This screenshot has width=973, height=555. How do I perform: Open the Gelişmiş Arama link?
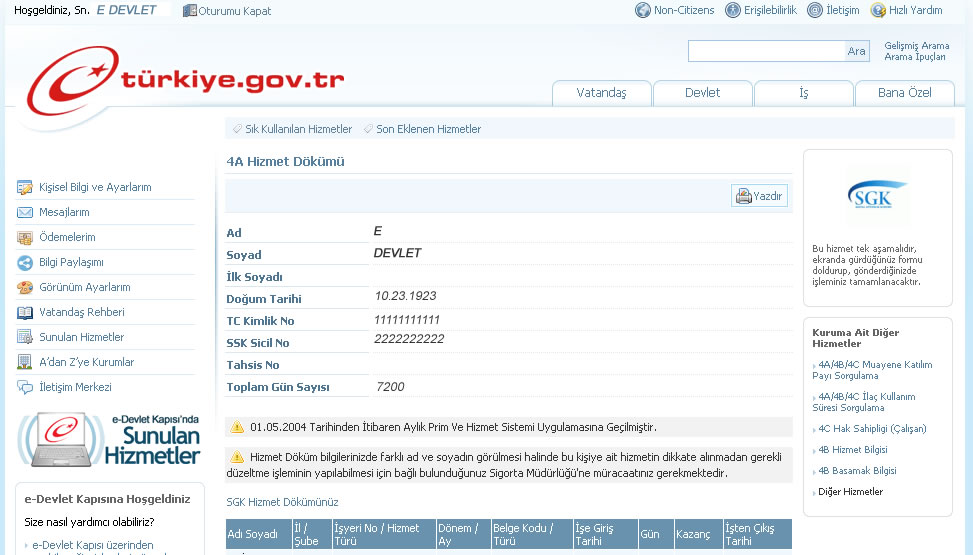(916, 46)
